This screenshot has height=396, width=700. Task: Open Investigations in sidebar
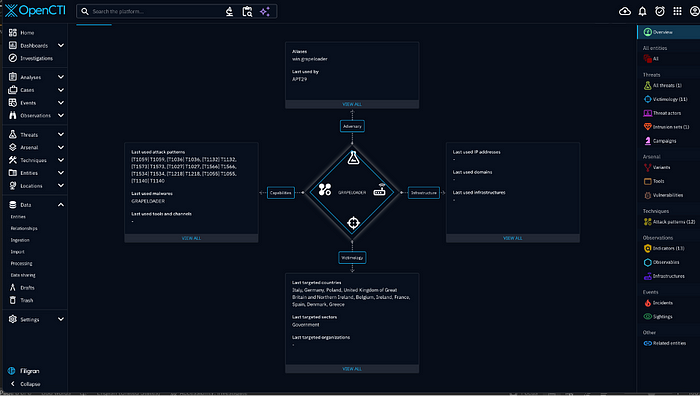point(35,58)
